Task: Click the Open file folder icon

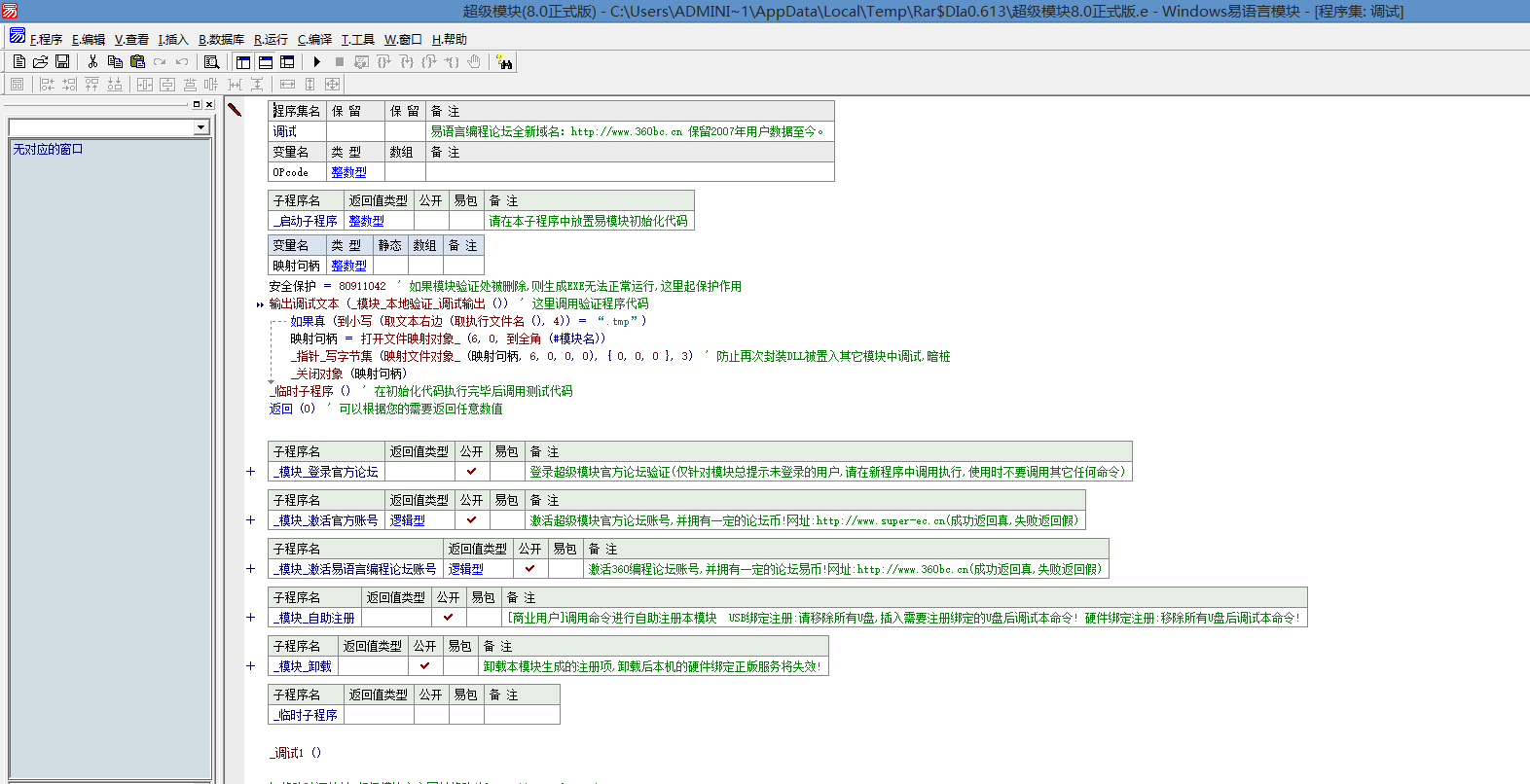Action: coord(40,61)
